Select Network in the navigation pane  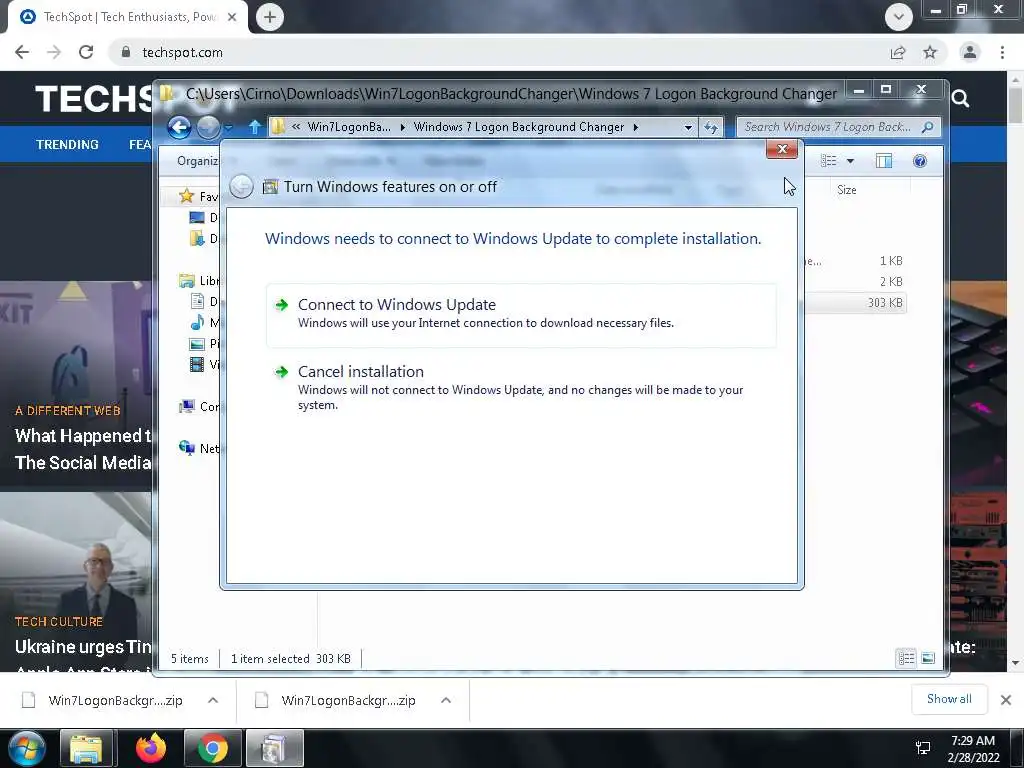pos(199,449)
